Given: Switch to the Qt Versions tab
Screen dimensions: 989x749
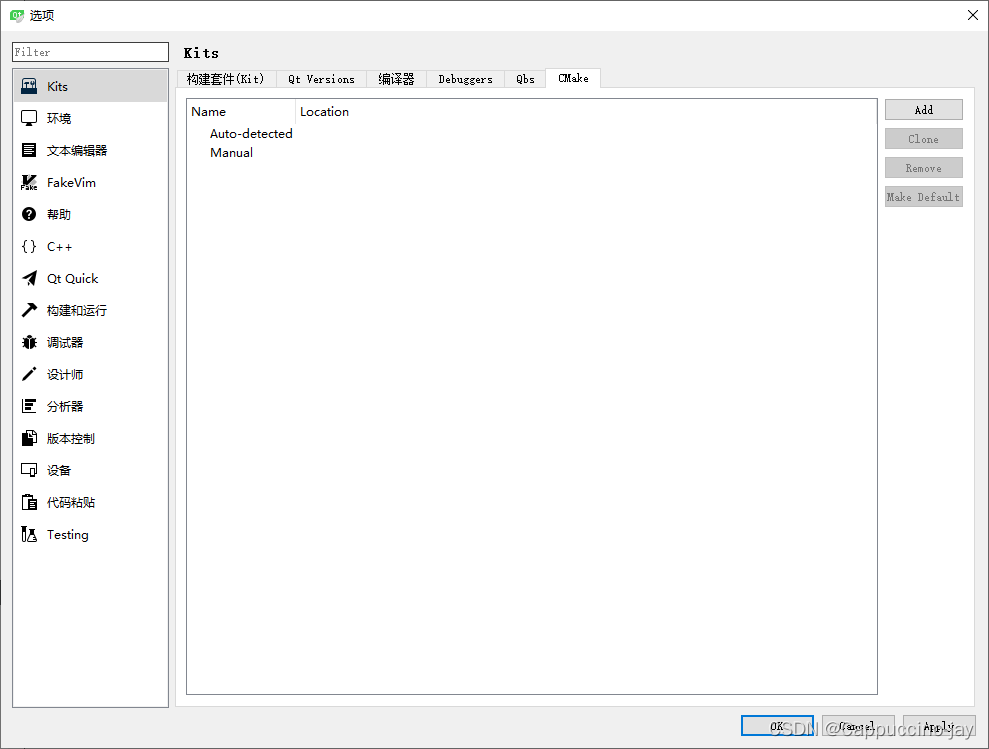Looking at the screenshot, I should (321, 78).
